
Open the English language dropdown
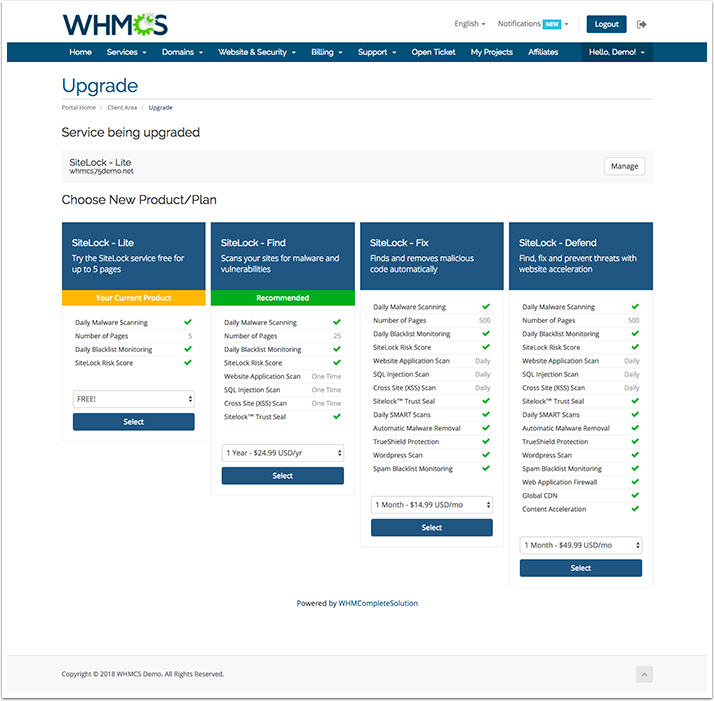pos(469,24)
